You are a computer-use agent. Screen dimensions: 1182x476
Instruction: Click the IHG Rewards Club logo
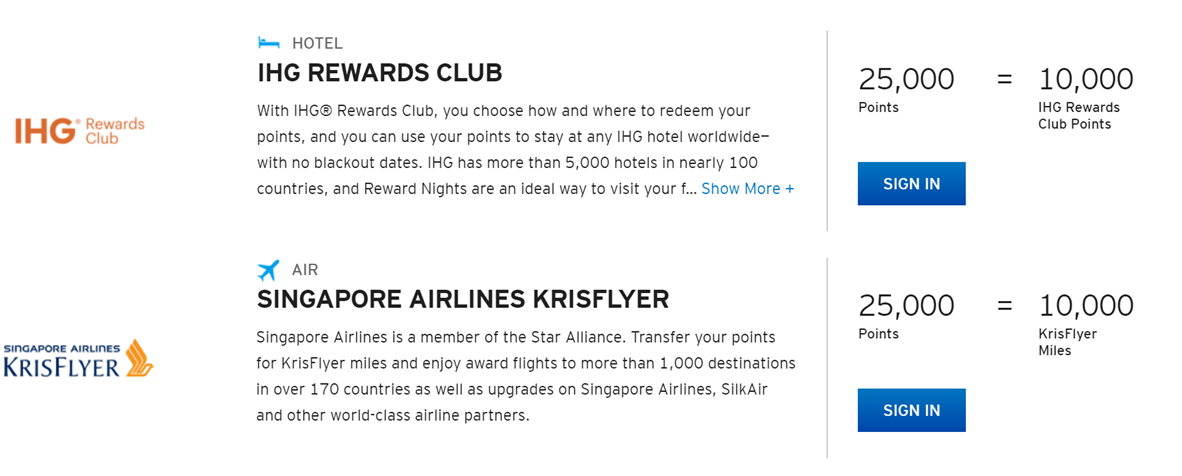(x=80, y=130)
